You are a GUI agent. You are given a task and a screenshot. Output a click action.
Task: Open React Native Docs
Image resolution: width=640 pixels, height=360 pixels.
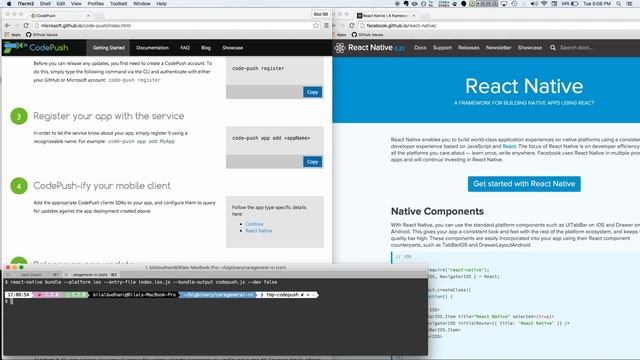(420, 48)
